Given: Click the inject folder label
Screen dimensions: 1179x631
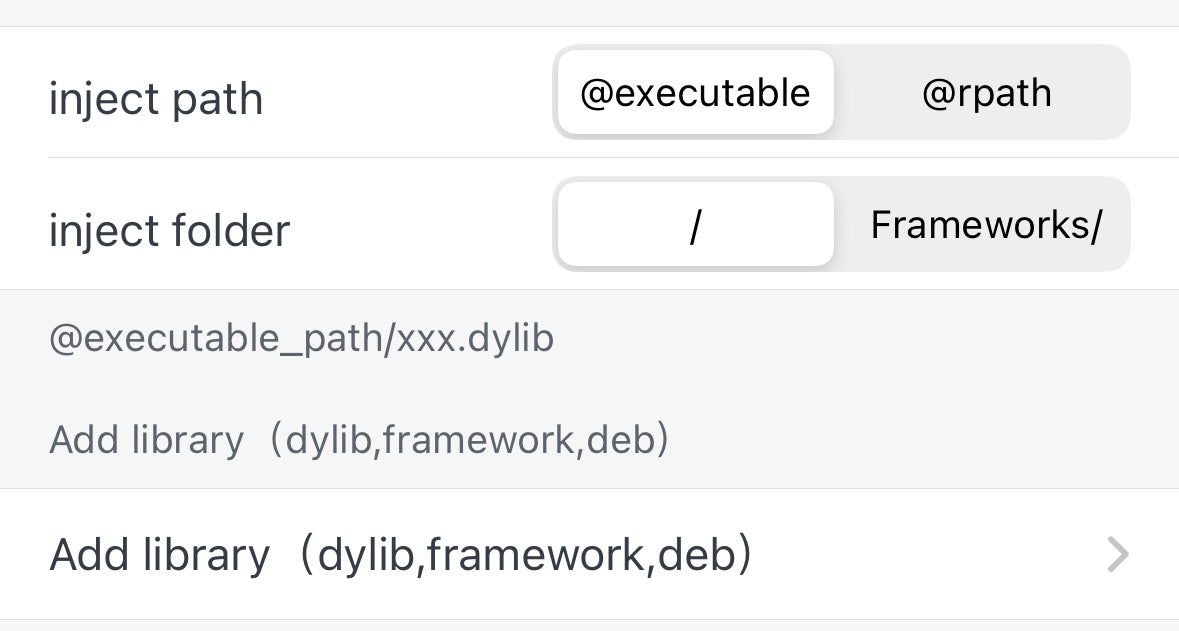Looking at the screenshot, I should [x=169, y=231].
